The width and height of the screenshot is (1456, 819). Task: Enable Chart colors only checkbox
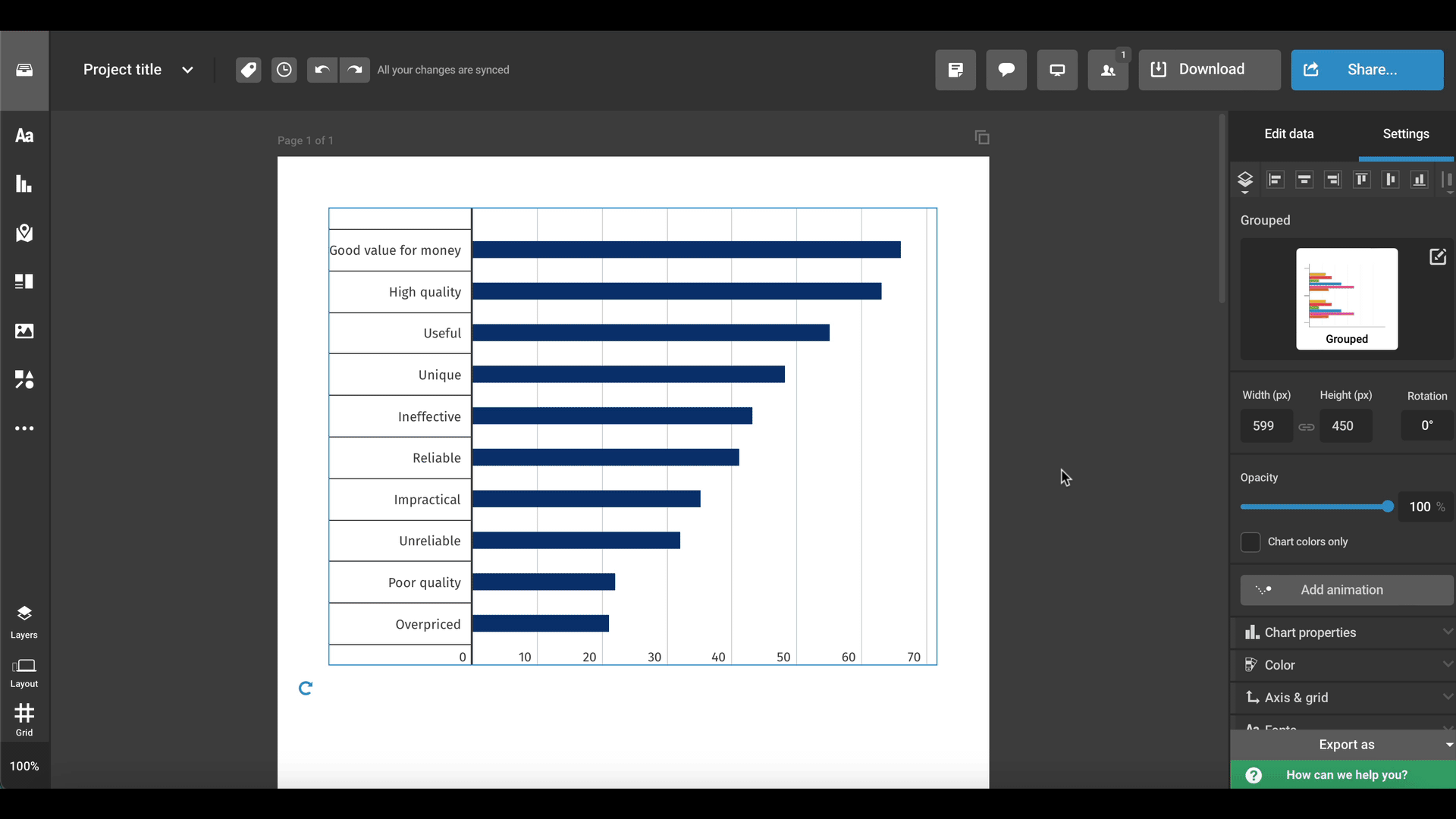(1250, 542)
